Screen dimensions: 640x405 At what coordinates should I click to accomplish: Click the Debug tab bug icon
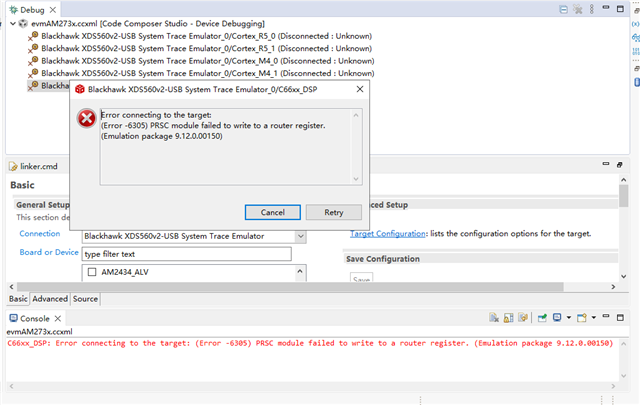13,10
